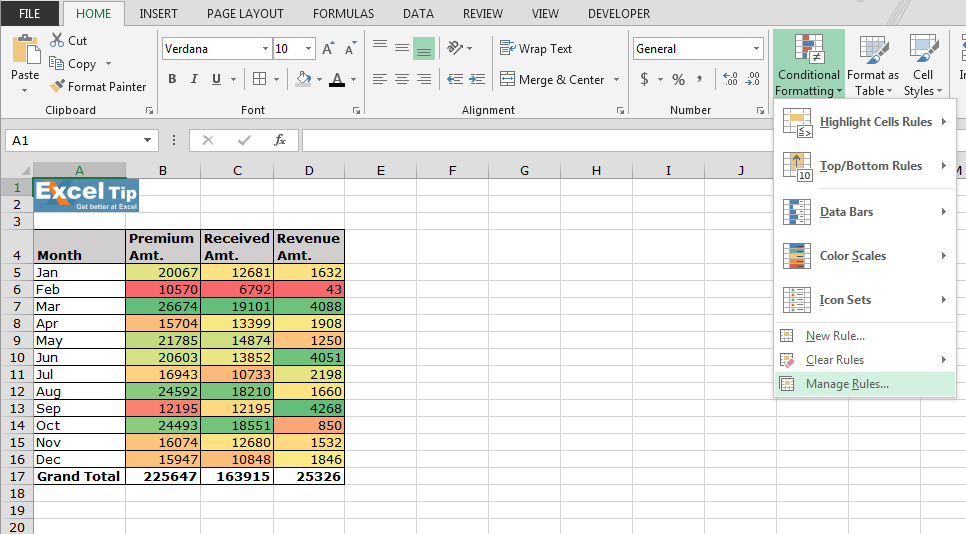
Task: Apply middle align to cells
Action: coord(402,48)
